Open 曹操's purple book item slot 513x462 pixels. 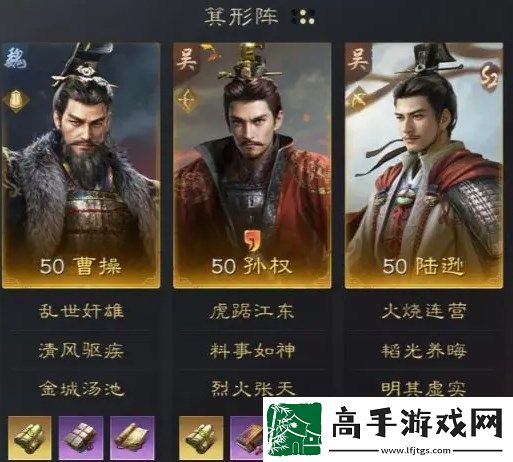point(81,438)
